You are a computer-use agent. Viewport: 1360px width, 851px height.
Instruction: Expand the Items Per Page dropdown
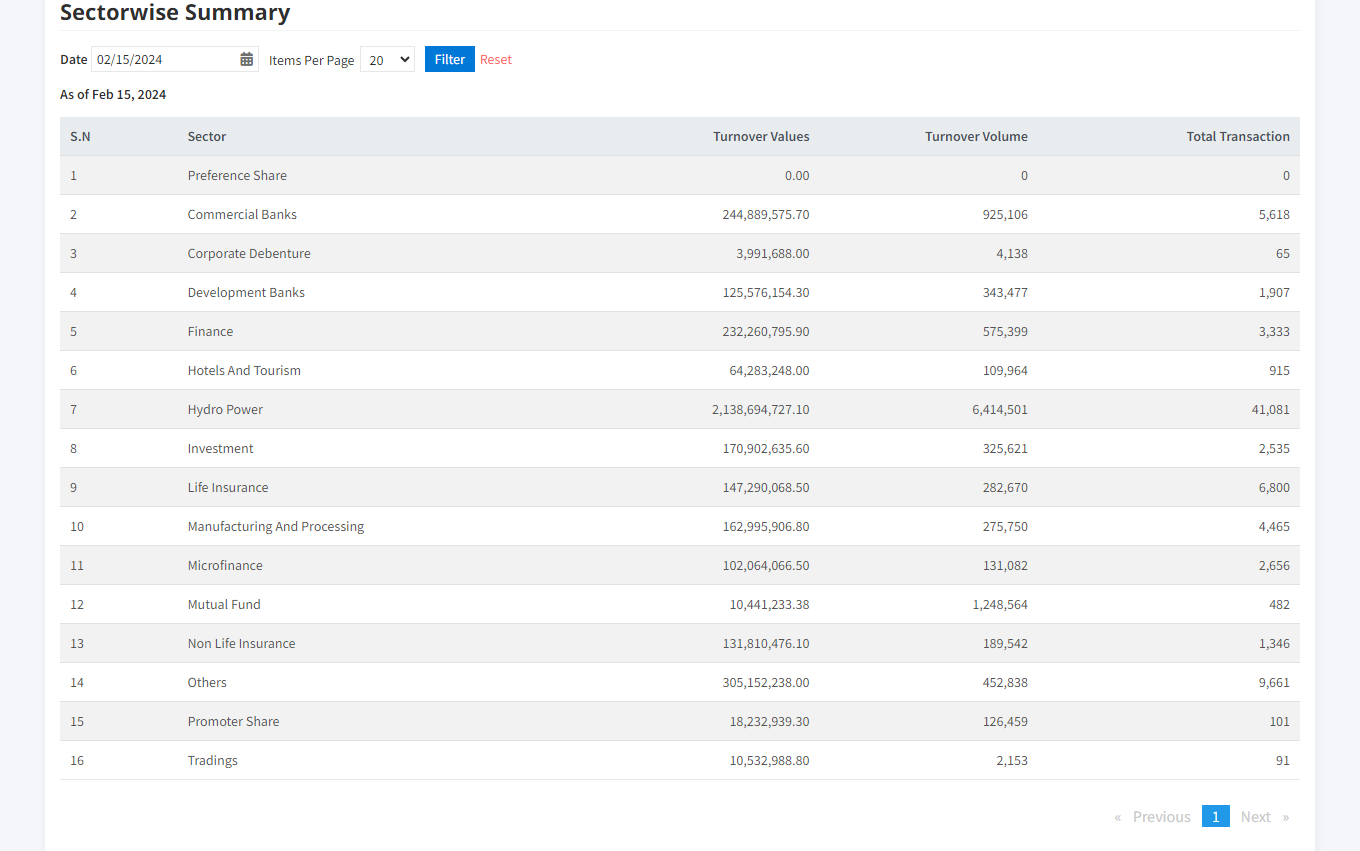tap(387, 60)
